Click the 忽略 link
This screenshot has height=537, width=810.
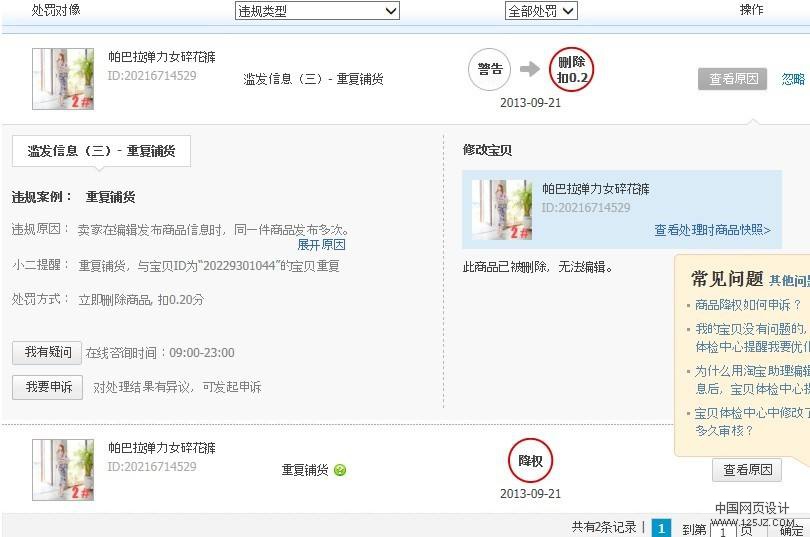[793, 79]
